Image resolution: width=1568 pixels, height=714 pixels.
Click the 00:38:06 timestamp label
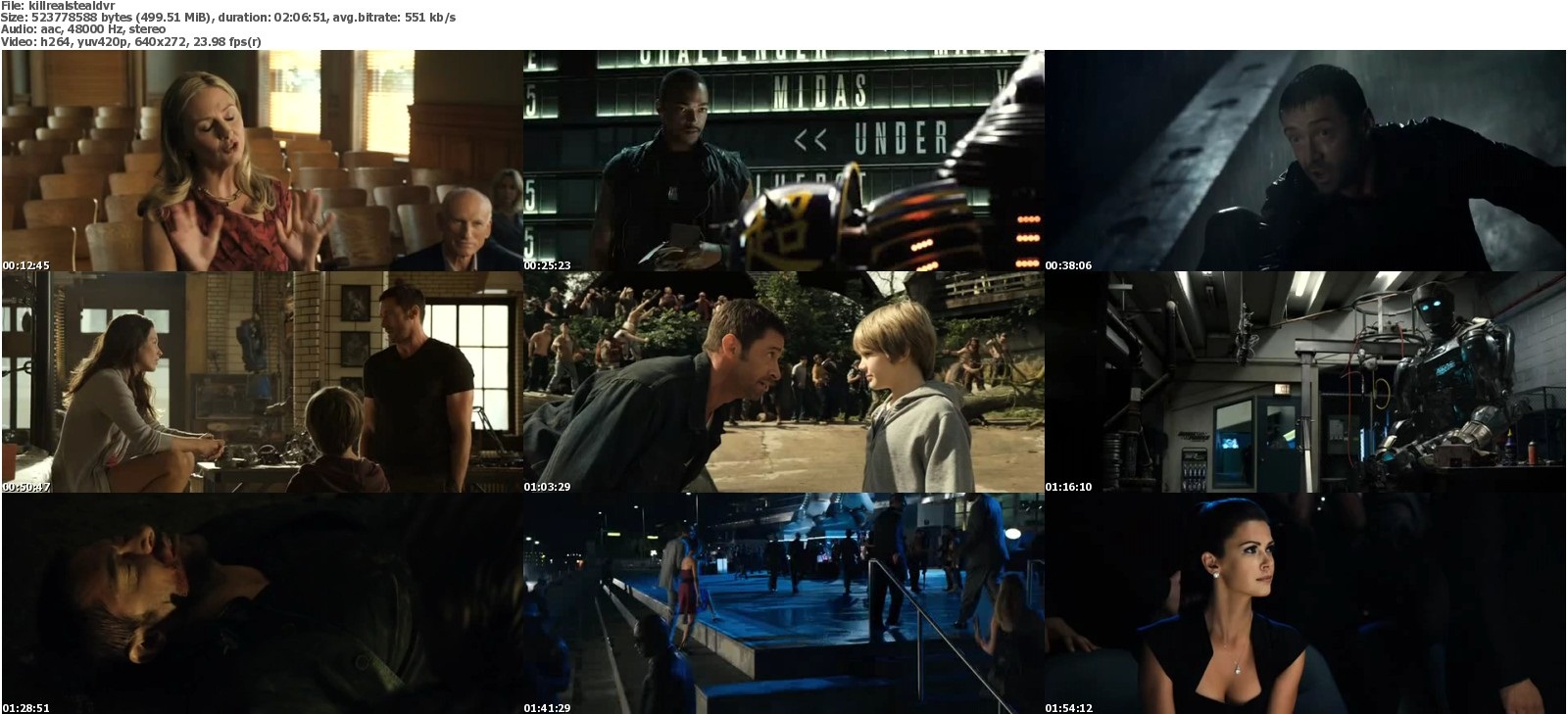coord(1068,265)
